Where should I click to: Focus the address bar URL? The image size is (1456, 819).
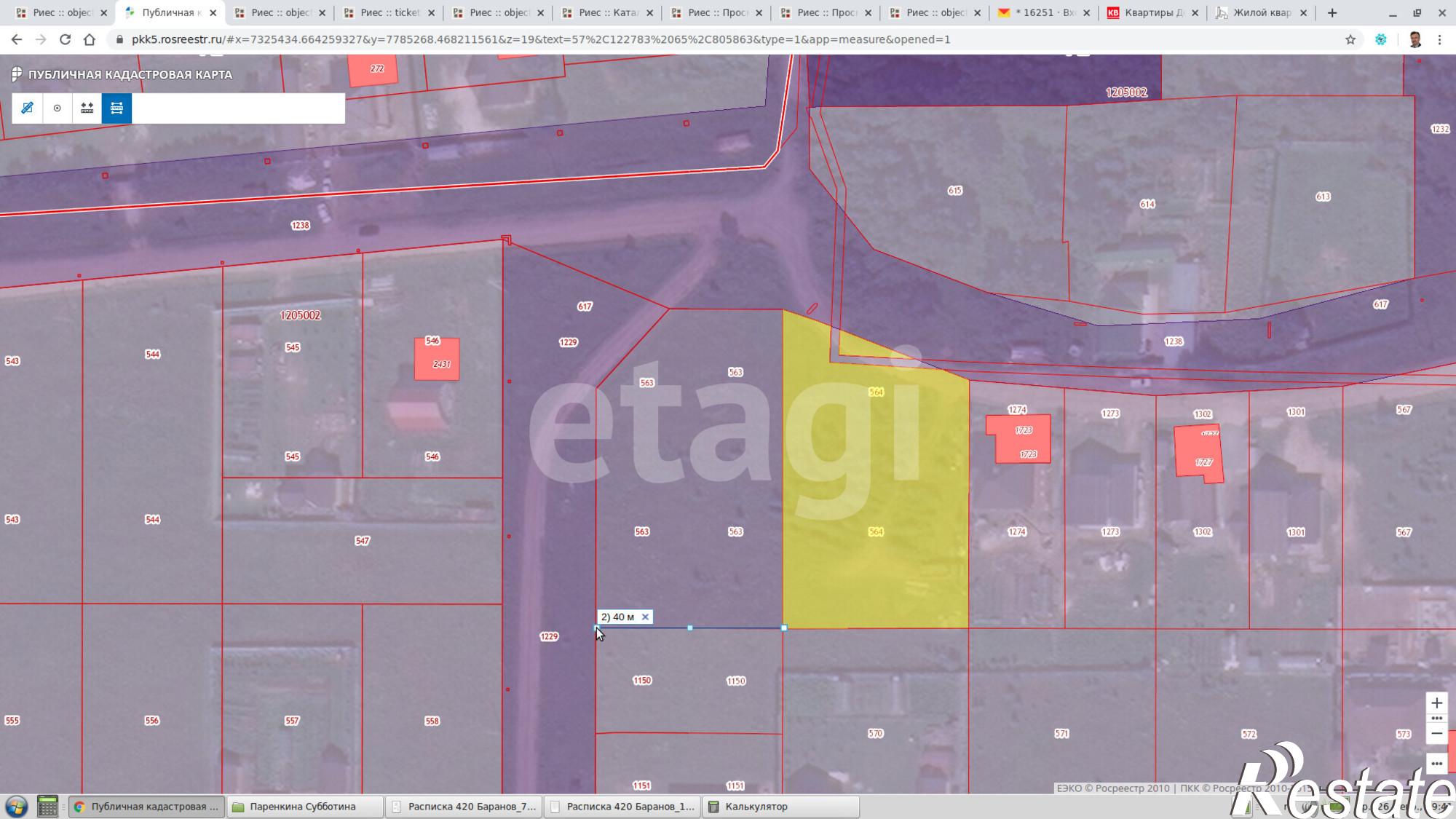(541, 39)
